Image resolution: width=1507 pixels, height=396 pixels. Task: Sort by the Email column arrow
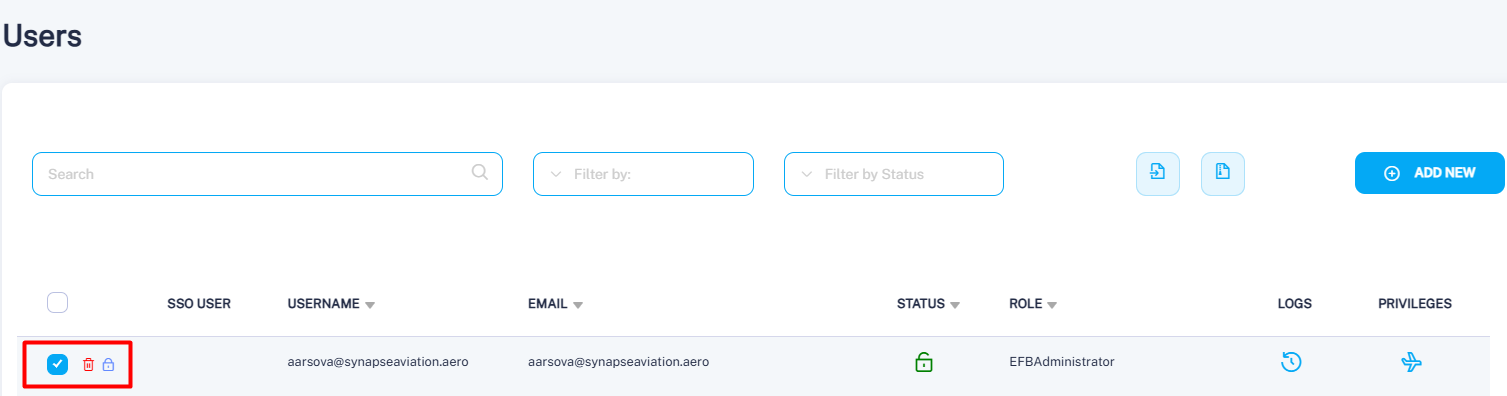[578, 305]
